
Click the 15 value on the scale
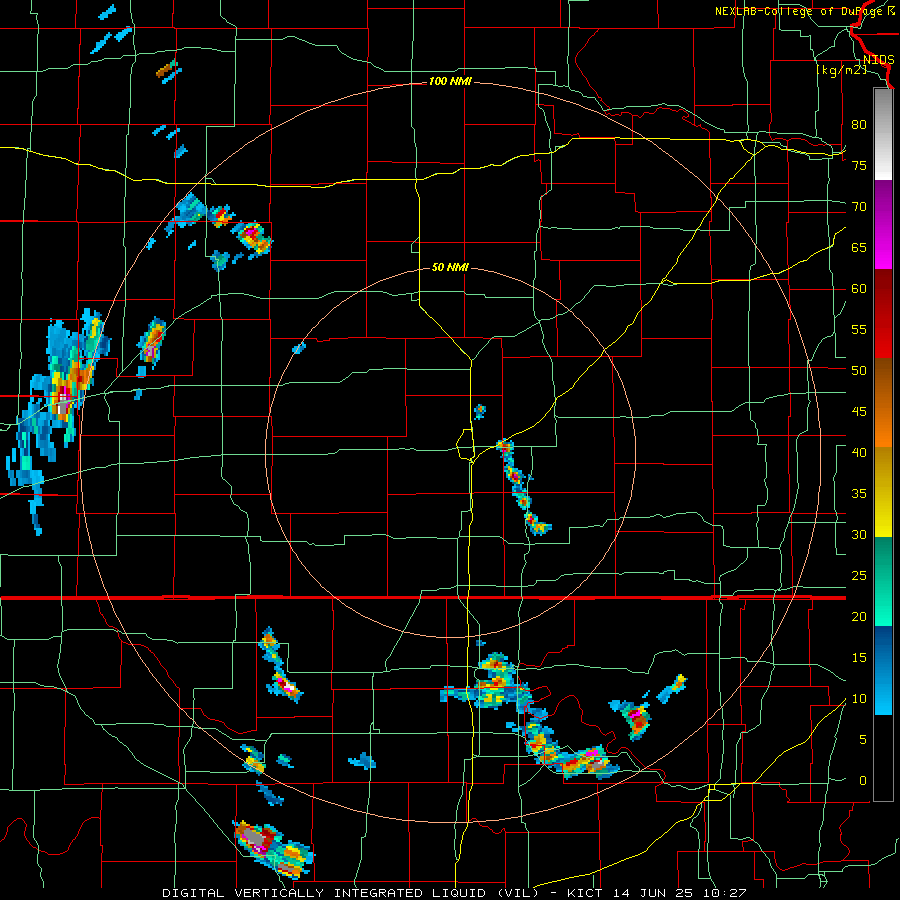pos(859,658)
